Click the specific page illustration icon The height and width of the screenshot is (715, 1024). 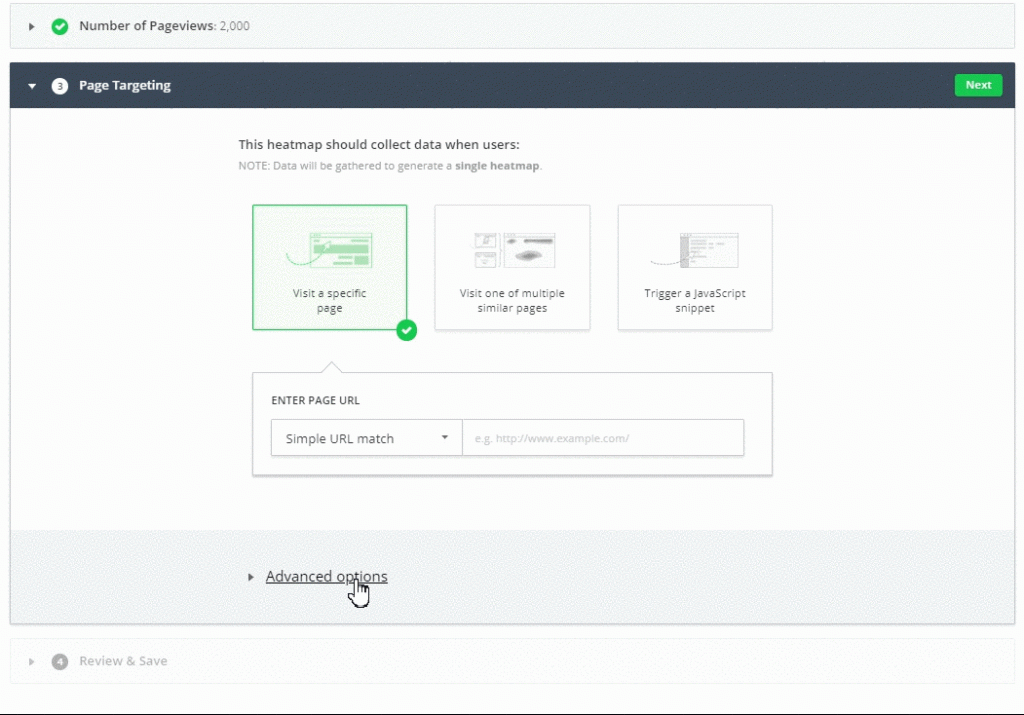pos(330,249)
